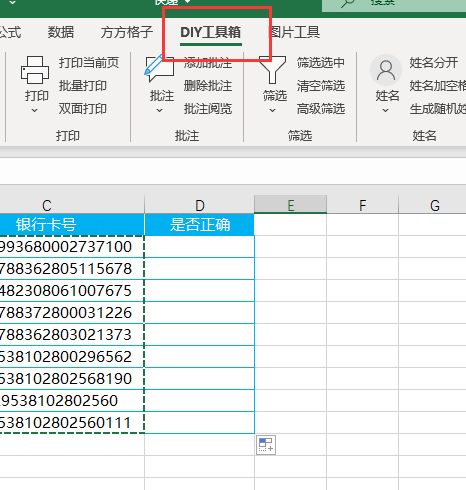Select column E header
The image size is (466, 490).
tap(290, 205)
